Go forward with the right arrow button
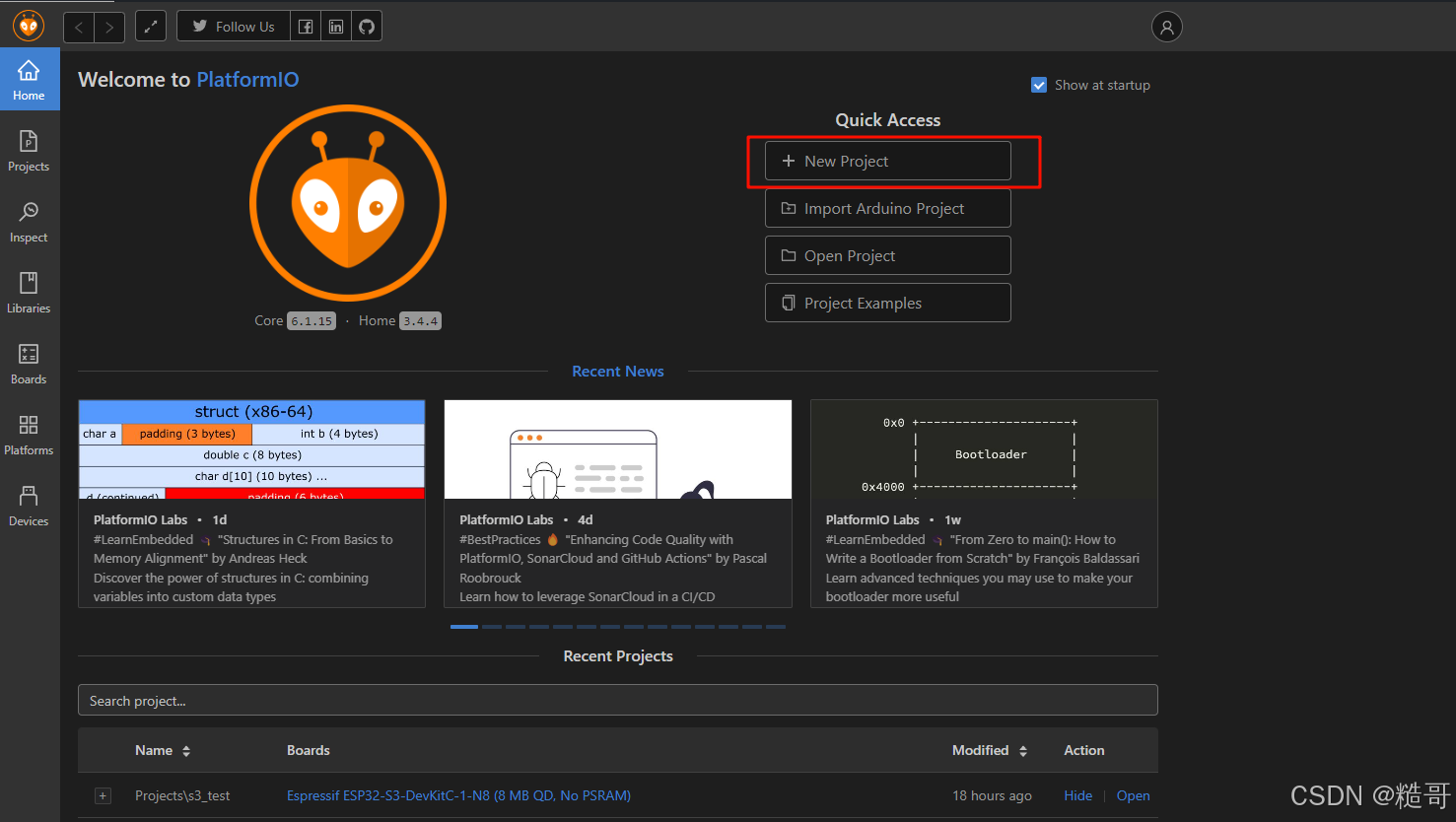The image size is (1456, 822). pos(109,27)
